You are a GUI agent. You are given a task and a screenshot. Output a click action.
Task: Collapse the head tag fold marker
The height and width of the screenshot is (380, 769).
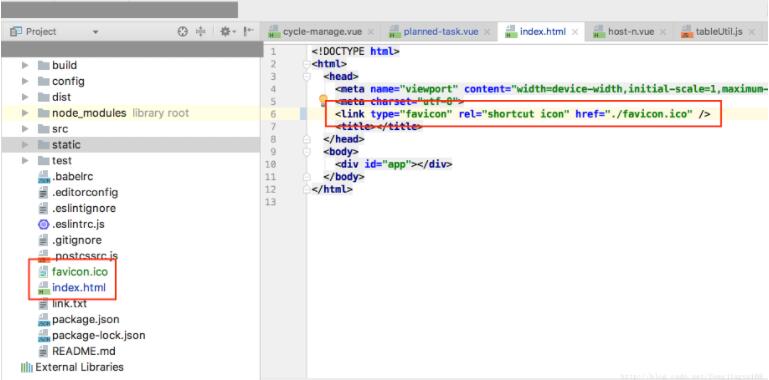click(307, 77)
